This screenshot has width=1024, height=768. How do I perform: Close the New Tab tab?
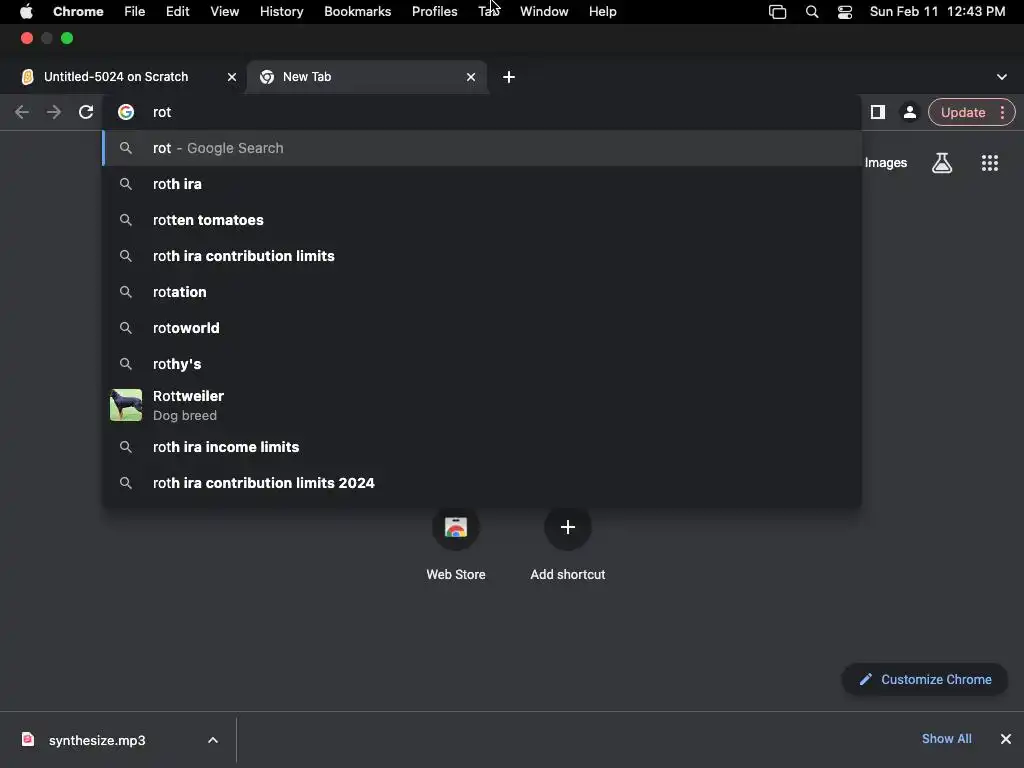(x=471, y=77)
